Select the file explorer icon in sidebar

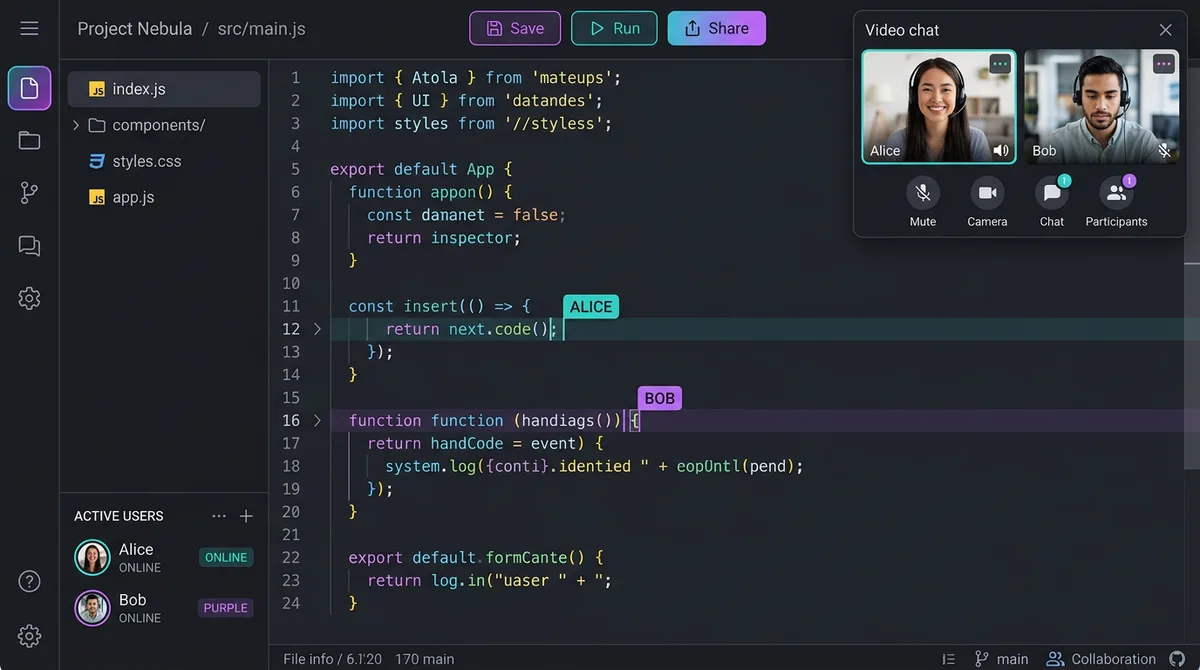click(29, 88)
